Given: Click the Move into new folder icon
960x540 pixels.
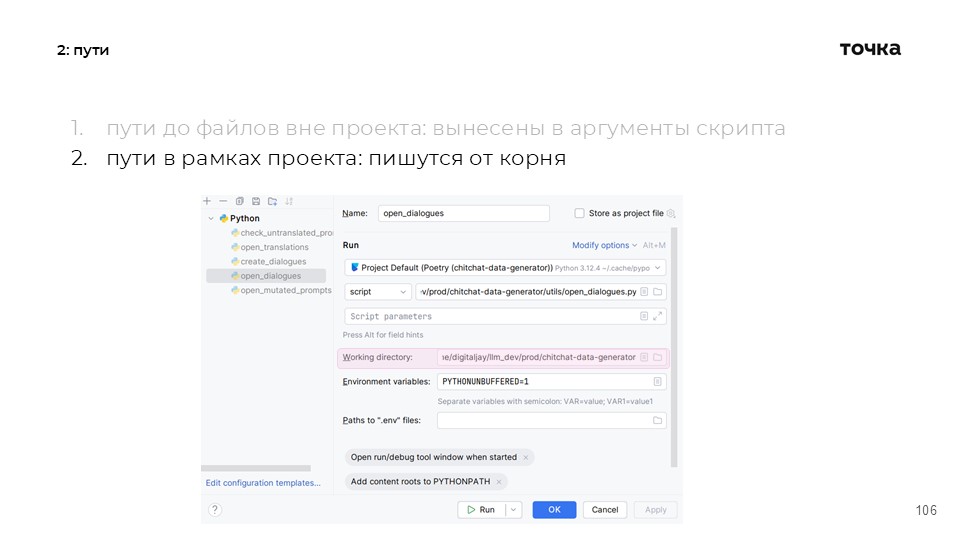Looking at the screenshot, I should (x=272, y=201).
